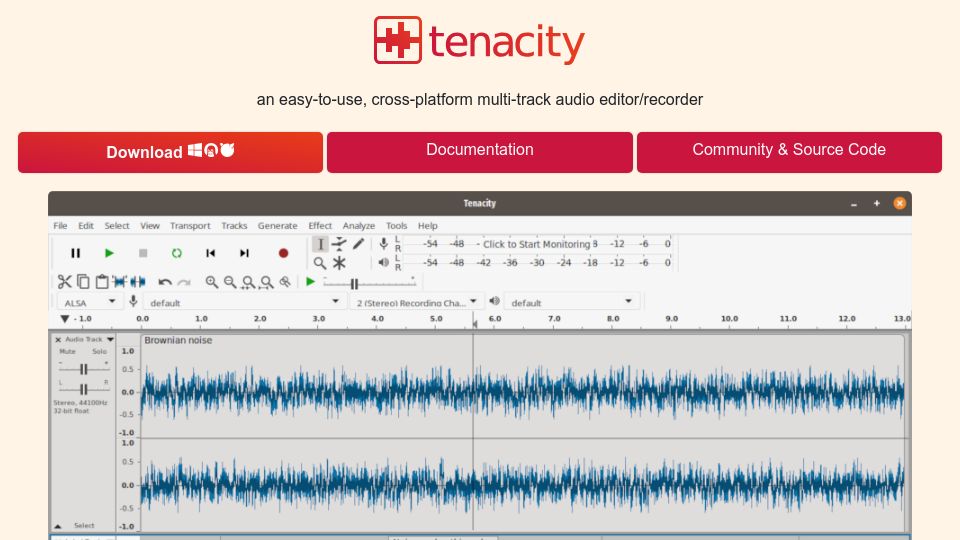This screenshot has height=540, width=960.
Task: Click the Zoom Out magnifier
Action: coord(230,282)
